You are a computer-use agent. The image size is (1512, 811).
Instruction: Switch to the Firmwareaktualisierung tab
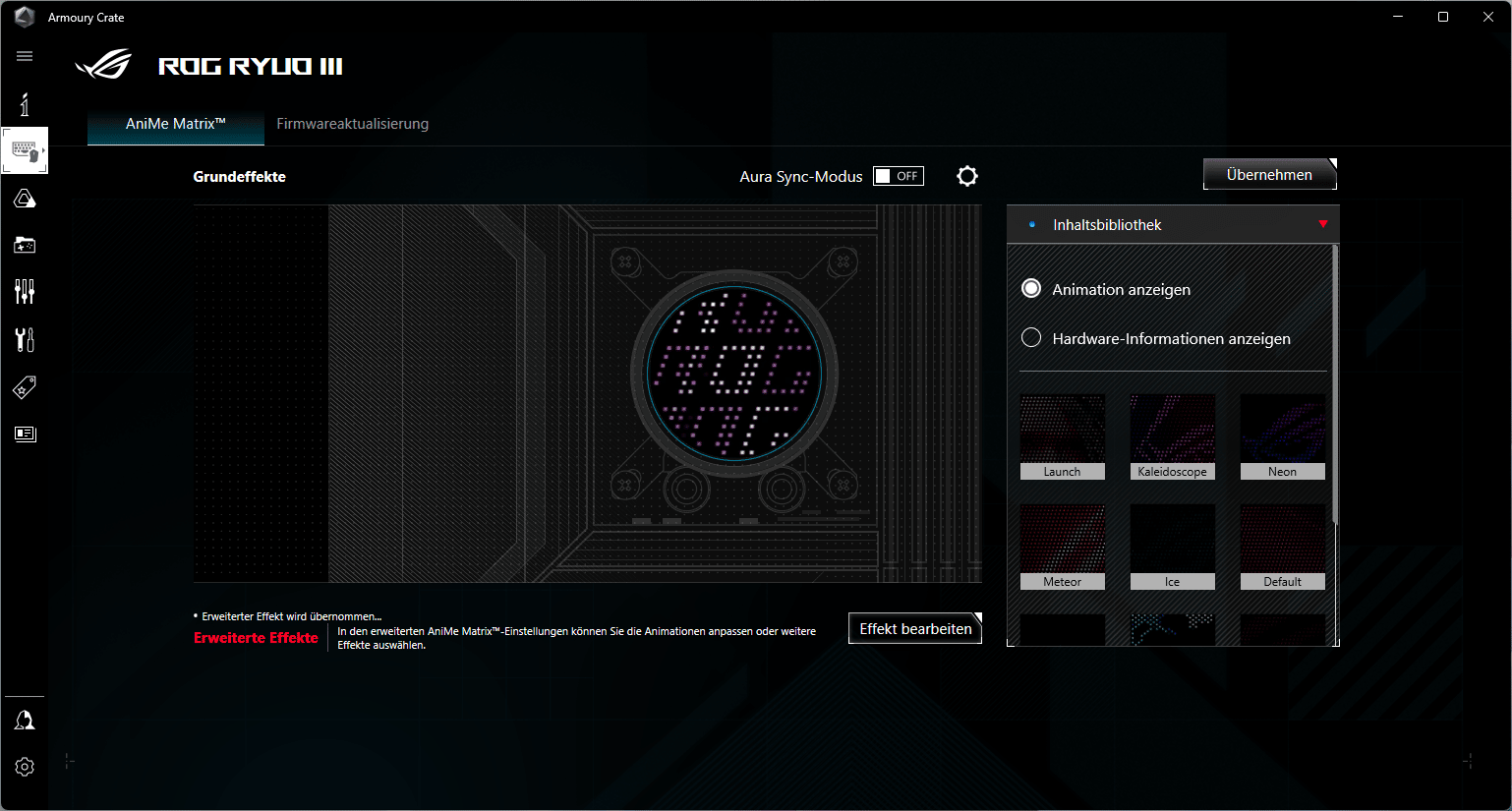coord(352,124)
